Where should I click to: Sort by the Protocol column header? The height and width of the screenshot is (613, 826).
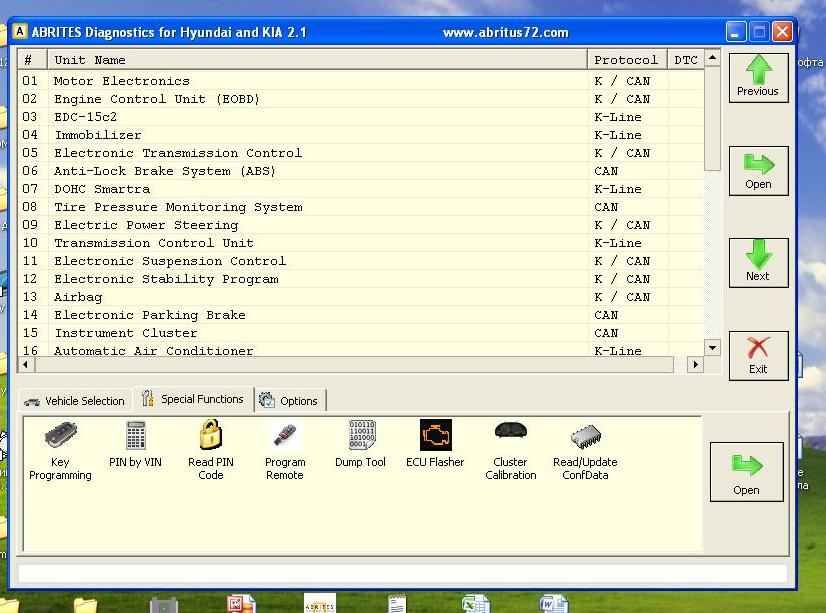click(626, 60)
